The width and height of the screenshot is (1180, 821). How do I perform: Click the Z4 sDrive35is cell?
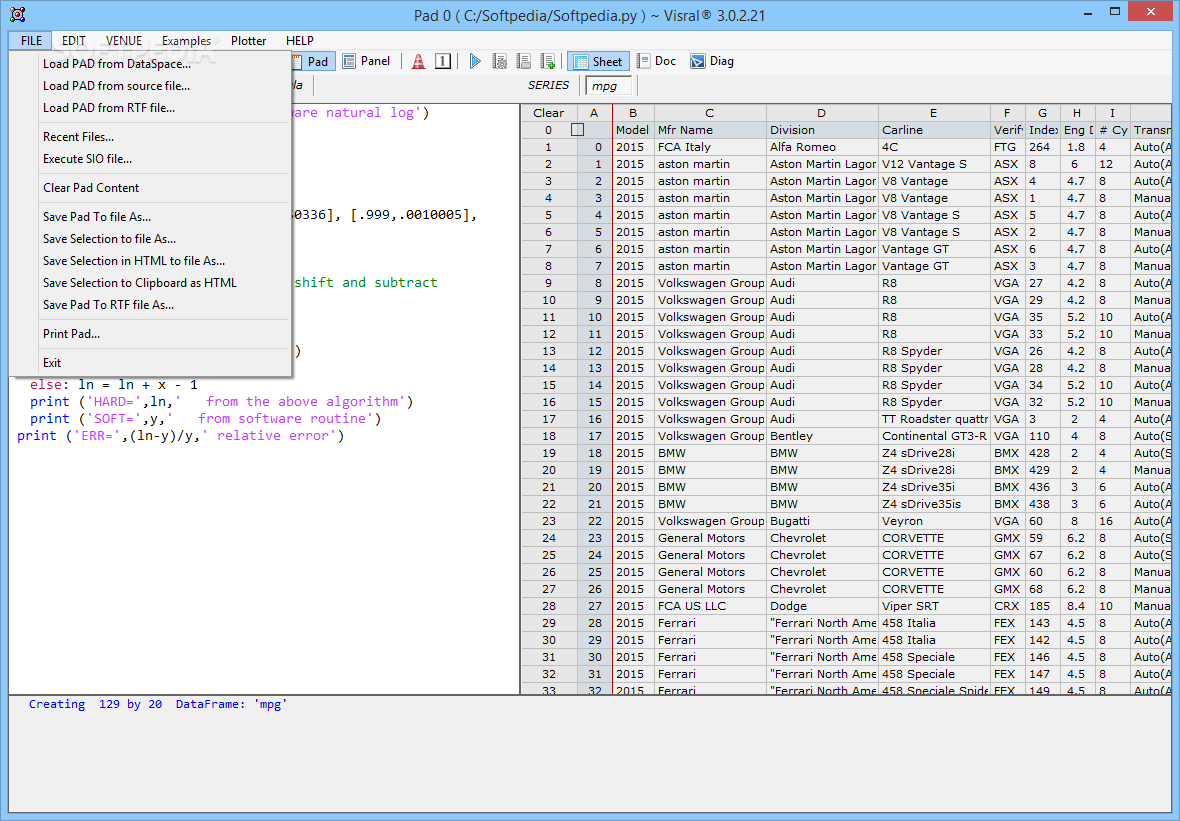tap(934, 504)
